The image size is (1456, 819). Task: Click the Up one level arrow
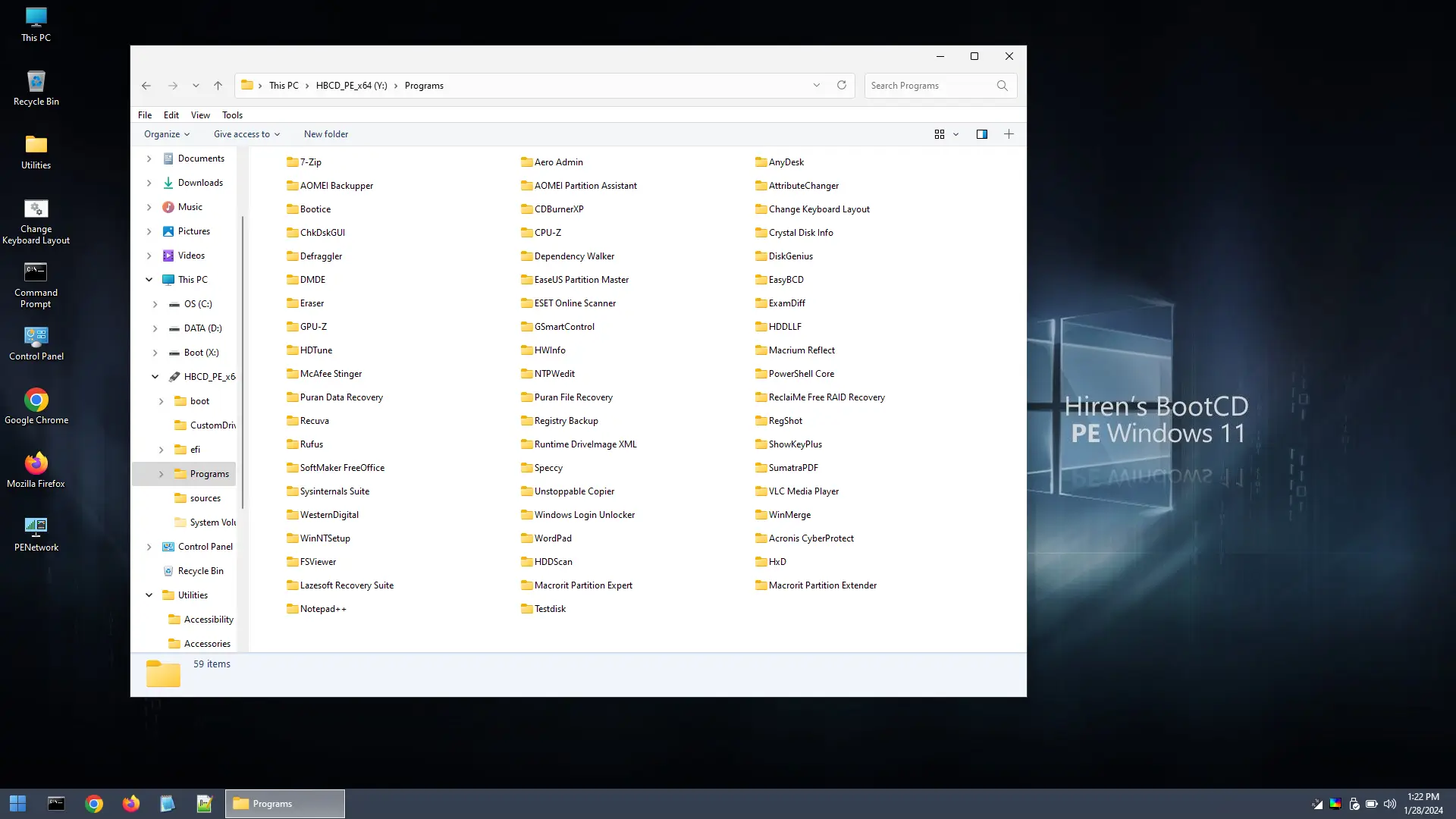[218, 86]
